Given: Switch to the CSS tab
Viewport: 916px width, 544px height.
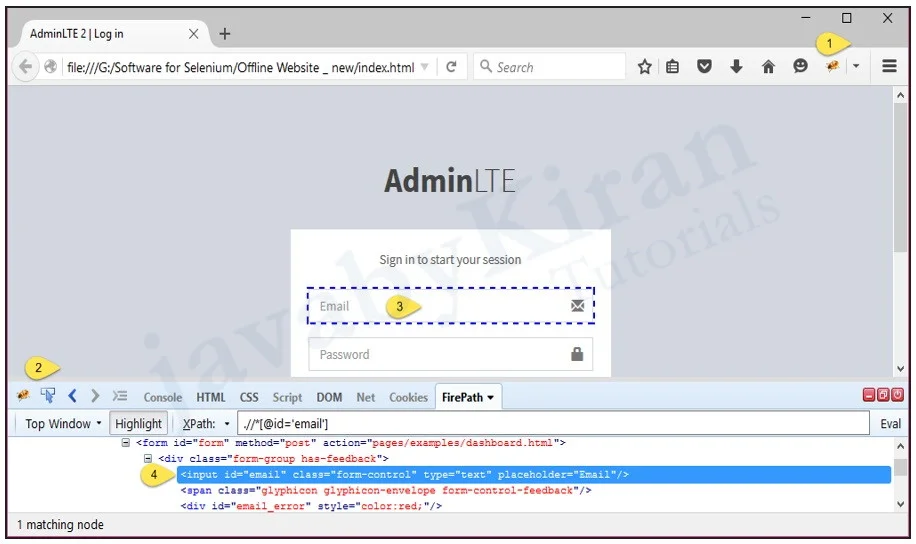Looking at the screenshot, I should [249, 397].
